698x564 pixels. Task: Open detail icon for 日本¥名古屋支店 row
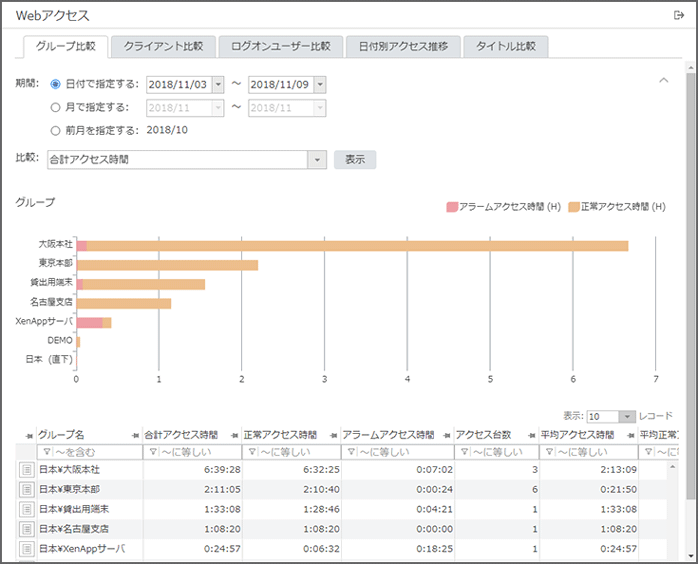[27, 529]
